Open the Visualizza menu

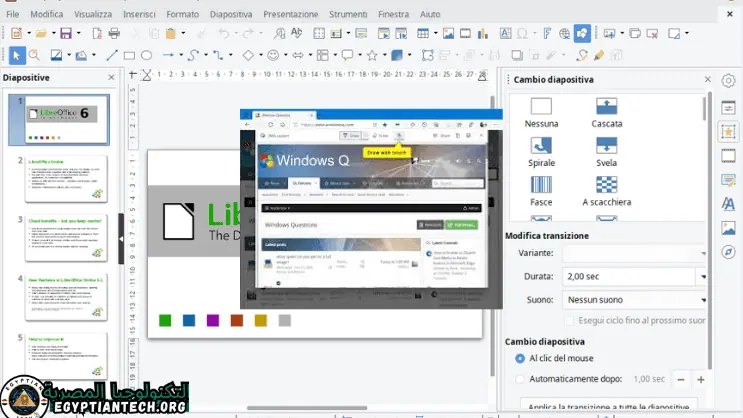[x=93, y=14]
